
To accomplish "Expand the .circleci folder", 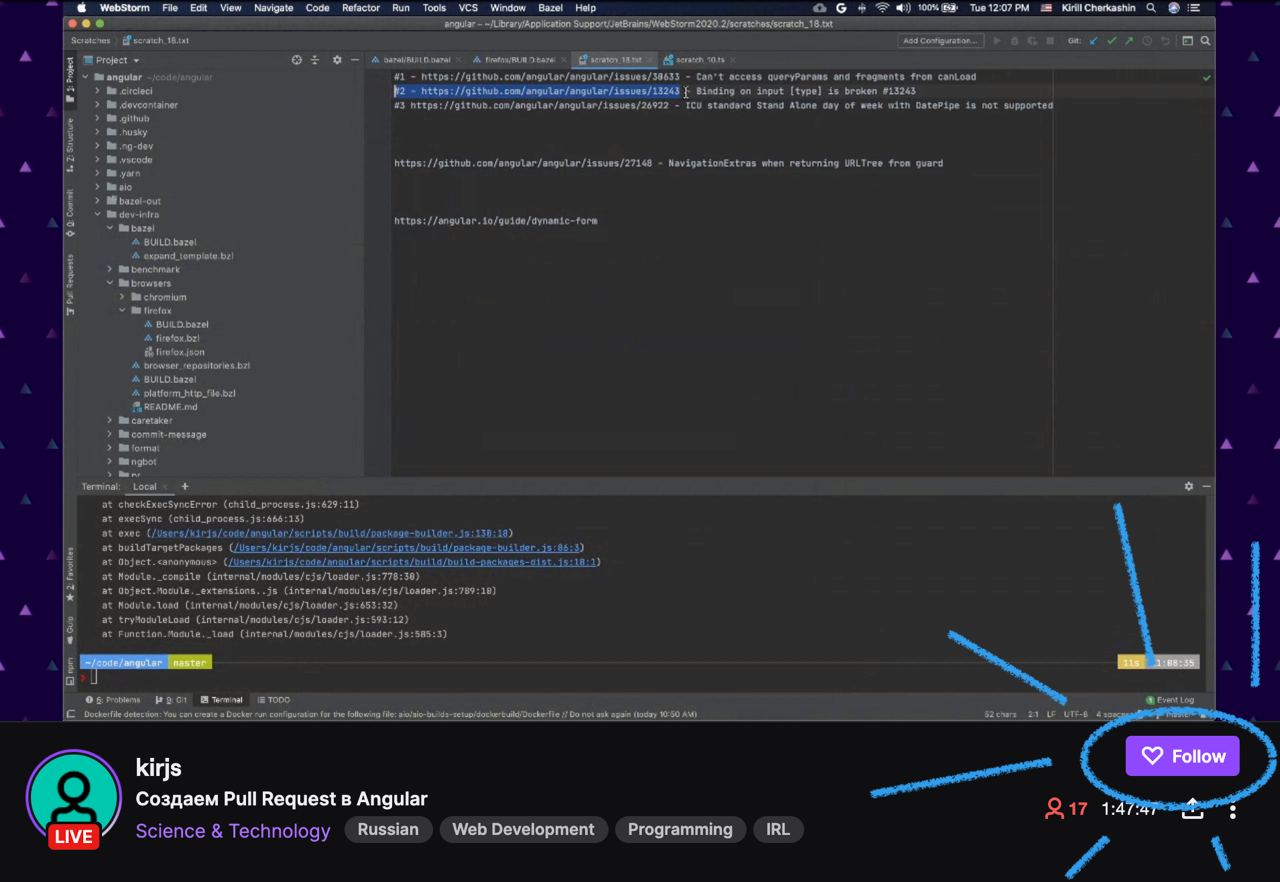I will pyautogui.click(x=99, y=91).
